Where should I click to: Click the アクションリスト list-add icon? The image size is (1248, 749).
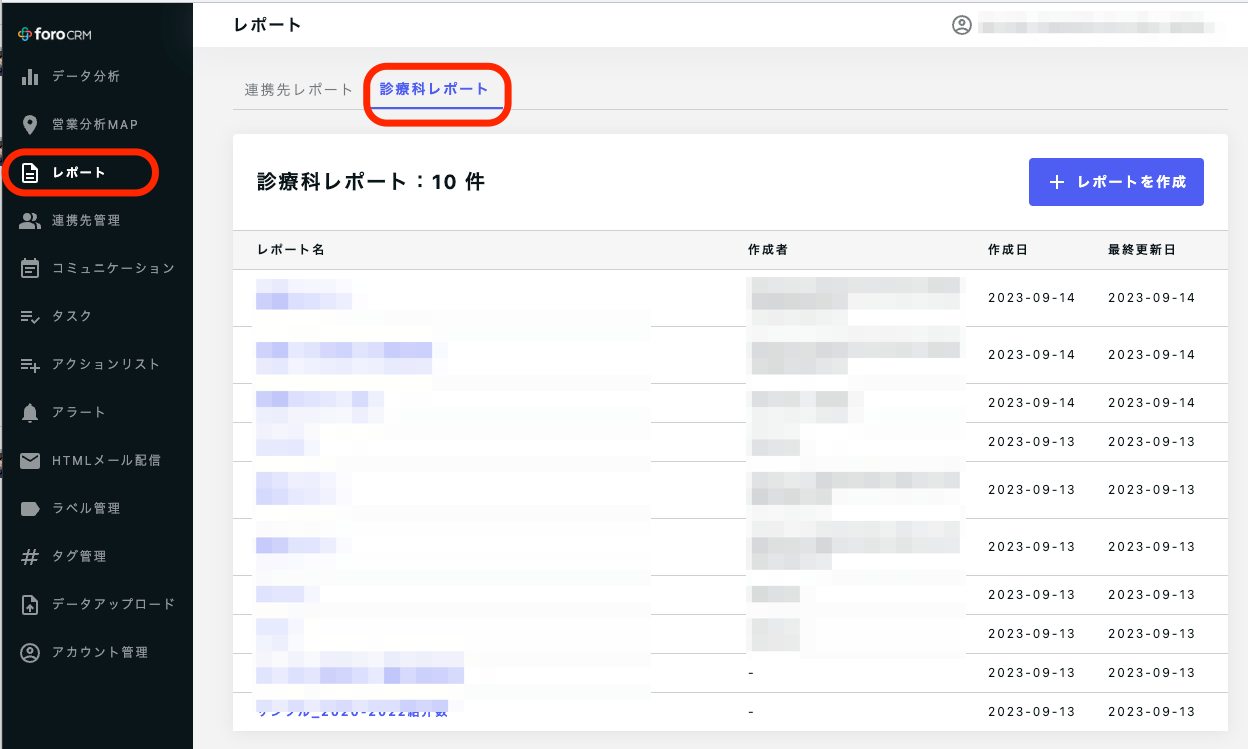tap(30, 364)
